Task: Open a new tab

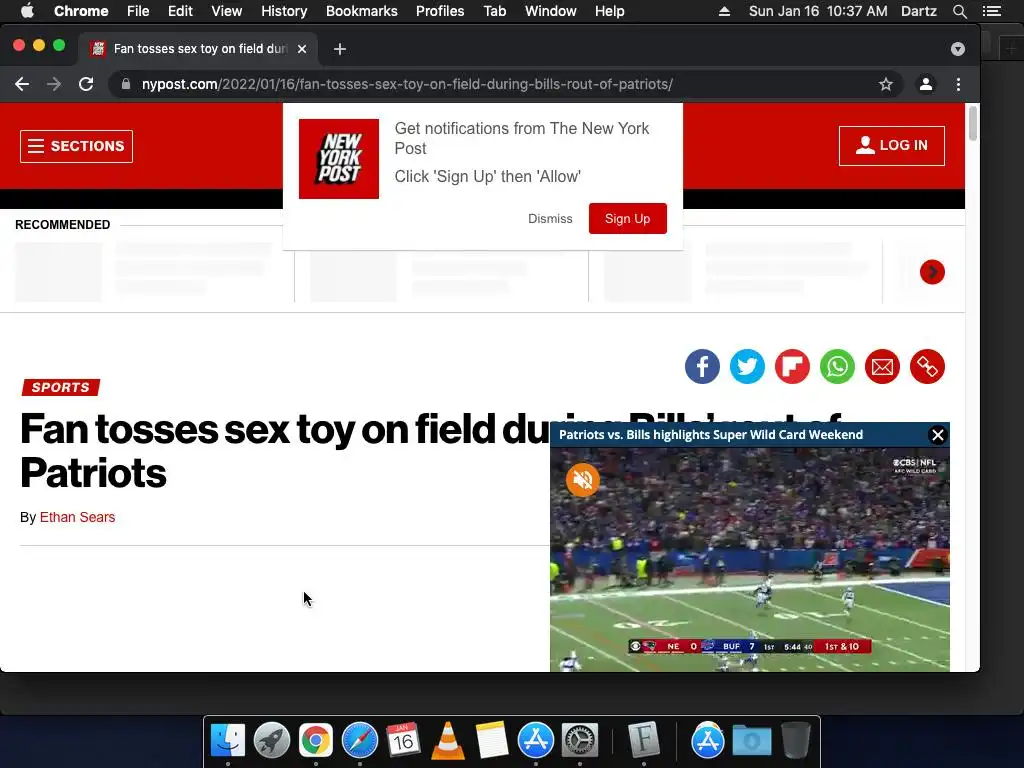Action: pos(340,49)
